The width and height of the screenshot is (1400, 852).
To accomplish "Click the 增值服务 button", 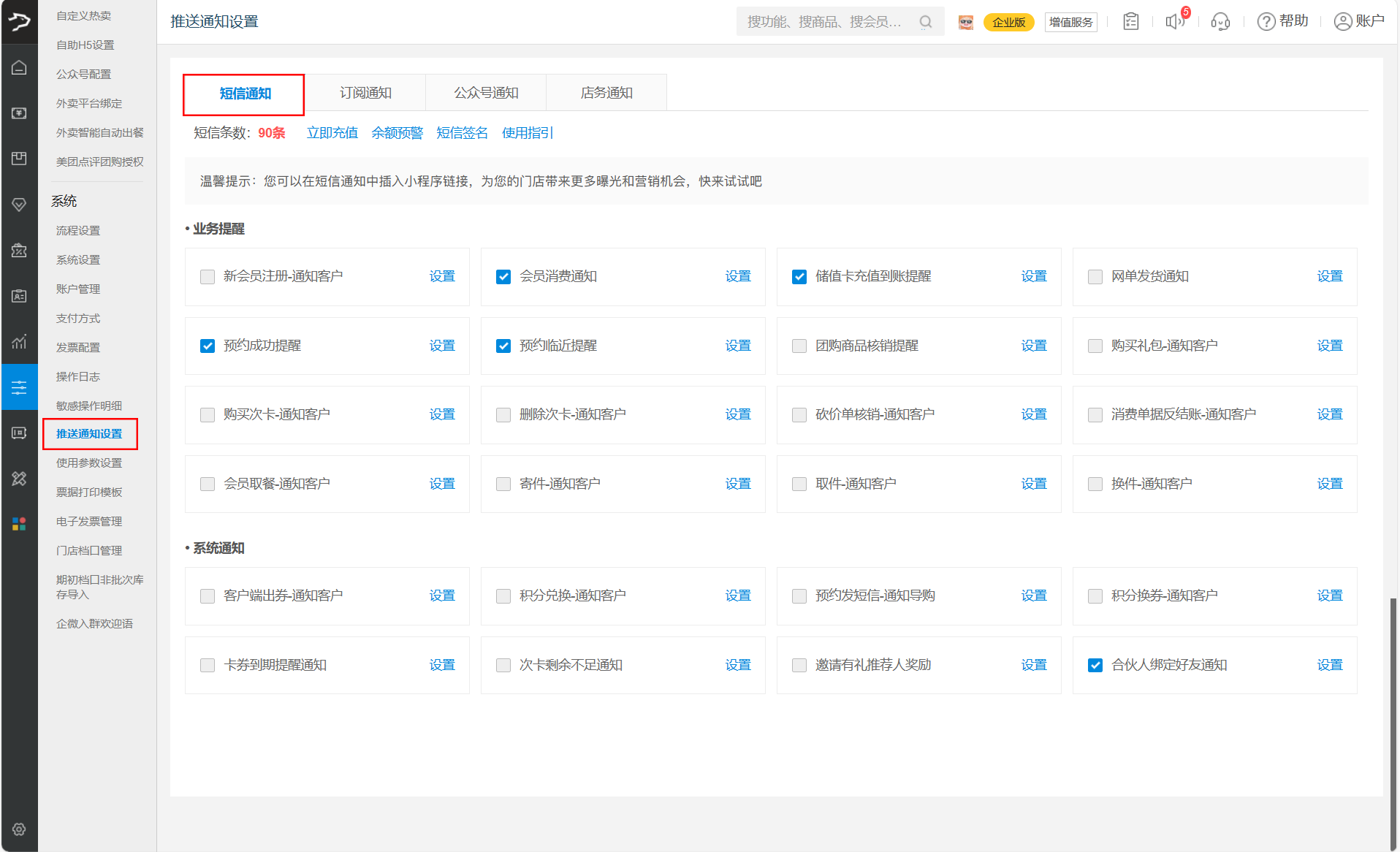I will (x=1070, y=22).
